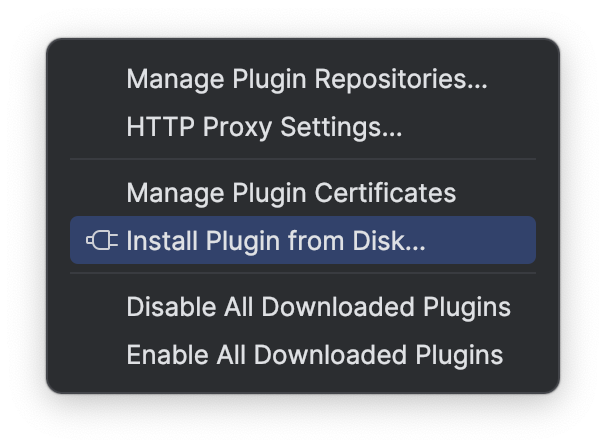Click the plug icon beside Install Plugin
Screen dimensions: 606x448
(102, 241)
